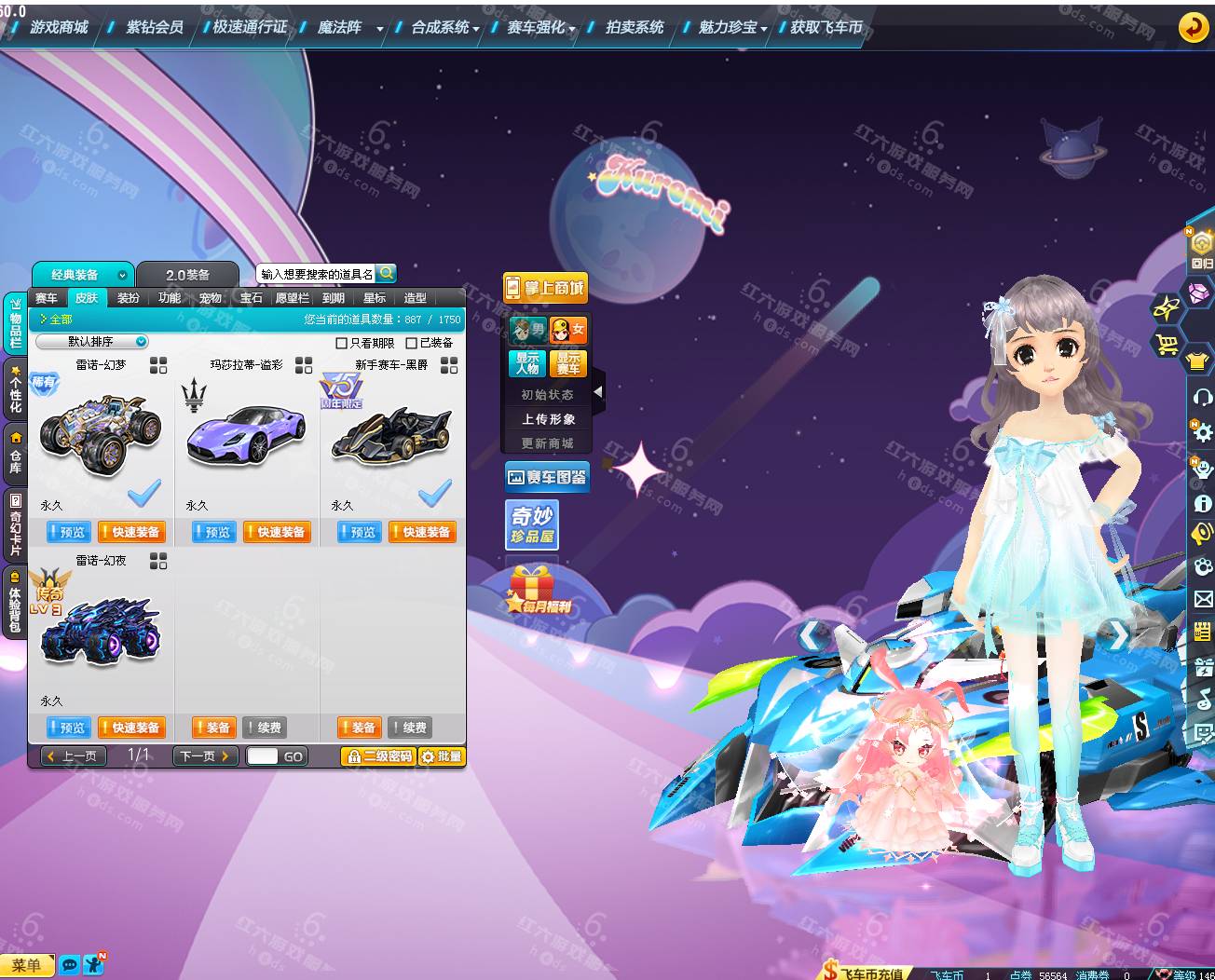Click the blue figure icon next to chat

[x=94, y=964]
